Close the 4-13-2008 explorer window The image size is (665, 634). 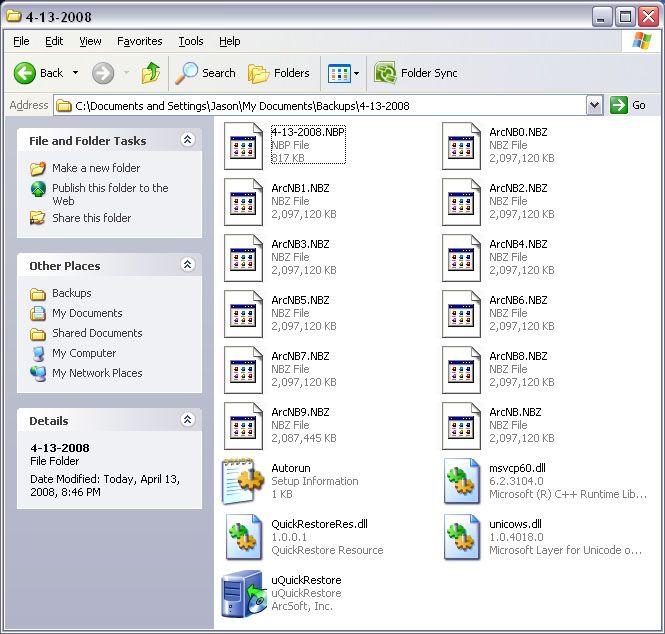pos(649,17)
